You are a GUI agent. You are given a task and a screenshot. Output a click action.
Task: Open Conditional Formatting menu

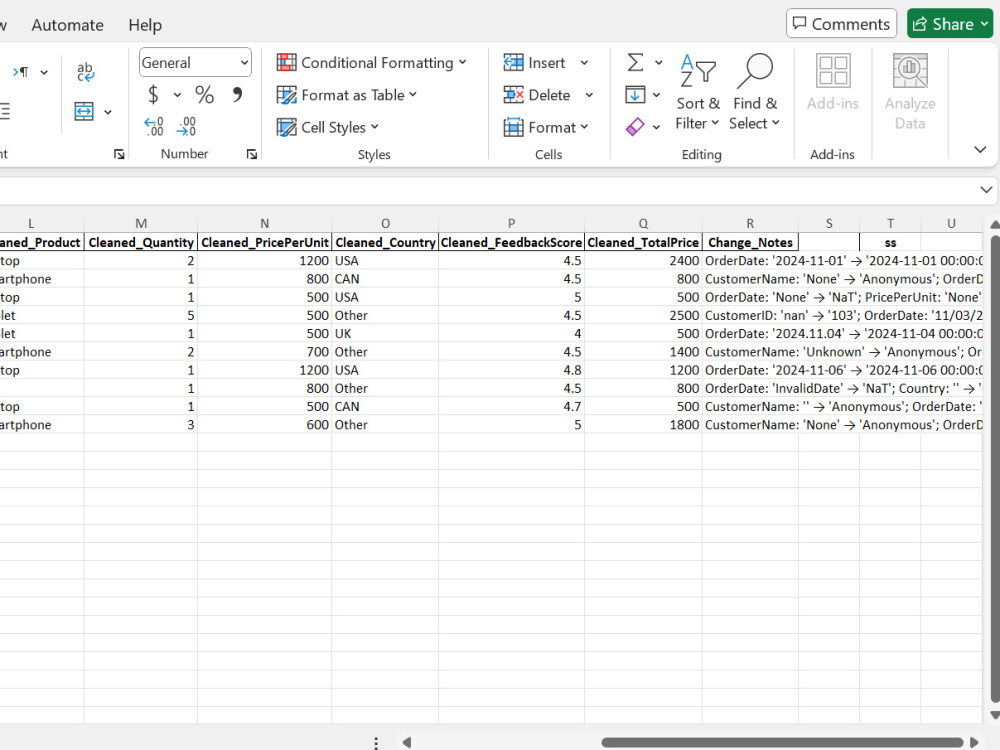click(x=371, y=62)
